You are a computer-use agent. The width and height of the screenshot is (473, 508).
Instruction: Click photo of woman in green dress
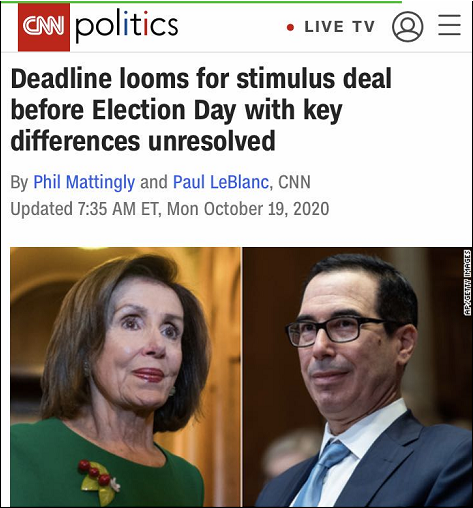click(125, 377)
